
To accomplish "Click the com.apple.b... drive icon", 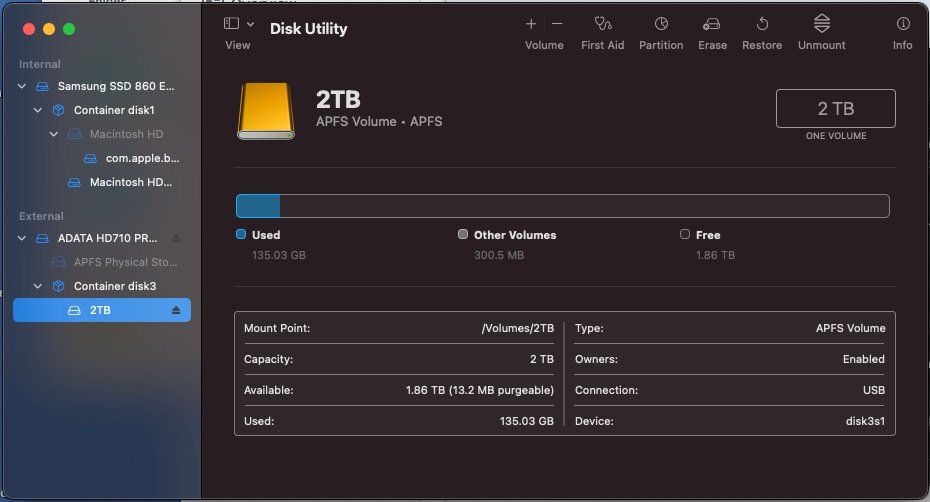I will click(x=90, y=158).
